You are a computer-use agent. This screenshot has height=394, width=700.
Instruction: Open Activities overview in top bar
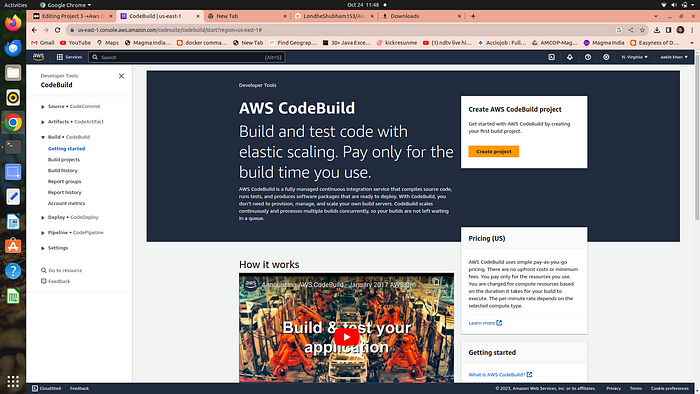16,5
